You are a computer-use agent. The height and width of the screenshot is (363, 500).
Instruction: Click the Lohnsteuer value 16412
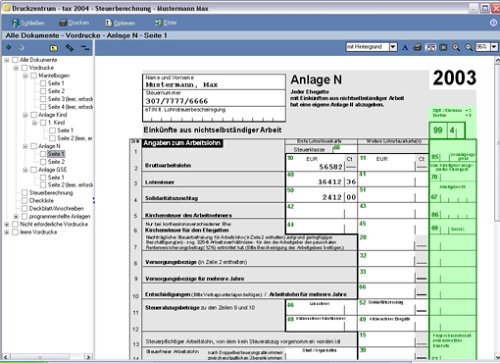click(330, 182)
